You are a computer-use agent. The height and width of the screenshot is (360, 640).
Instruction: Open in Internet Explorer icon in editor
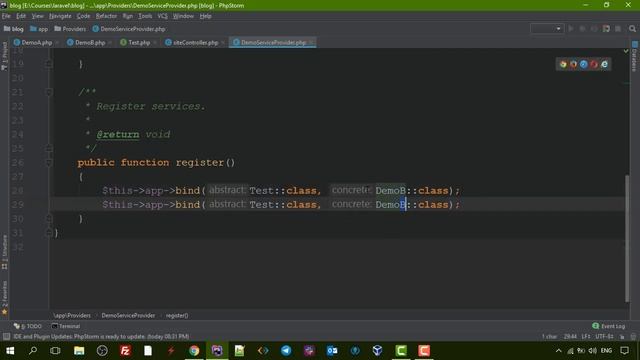604,64
